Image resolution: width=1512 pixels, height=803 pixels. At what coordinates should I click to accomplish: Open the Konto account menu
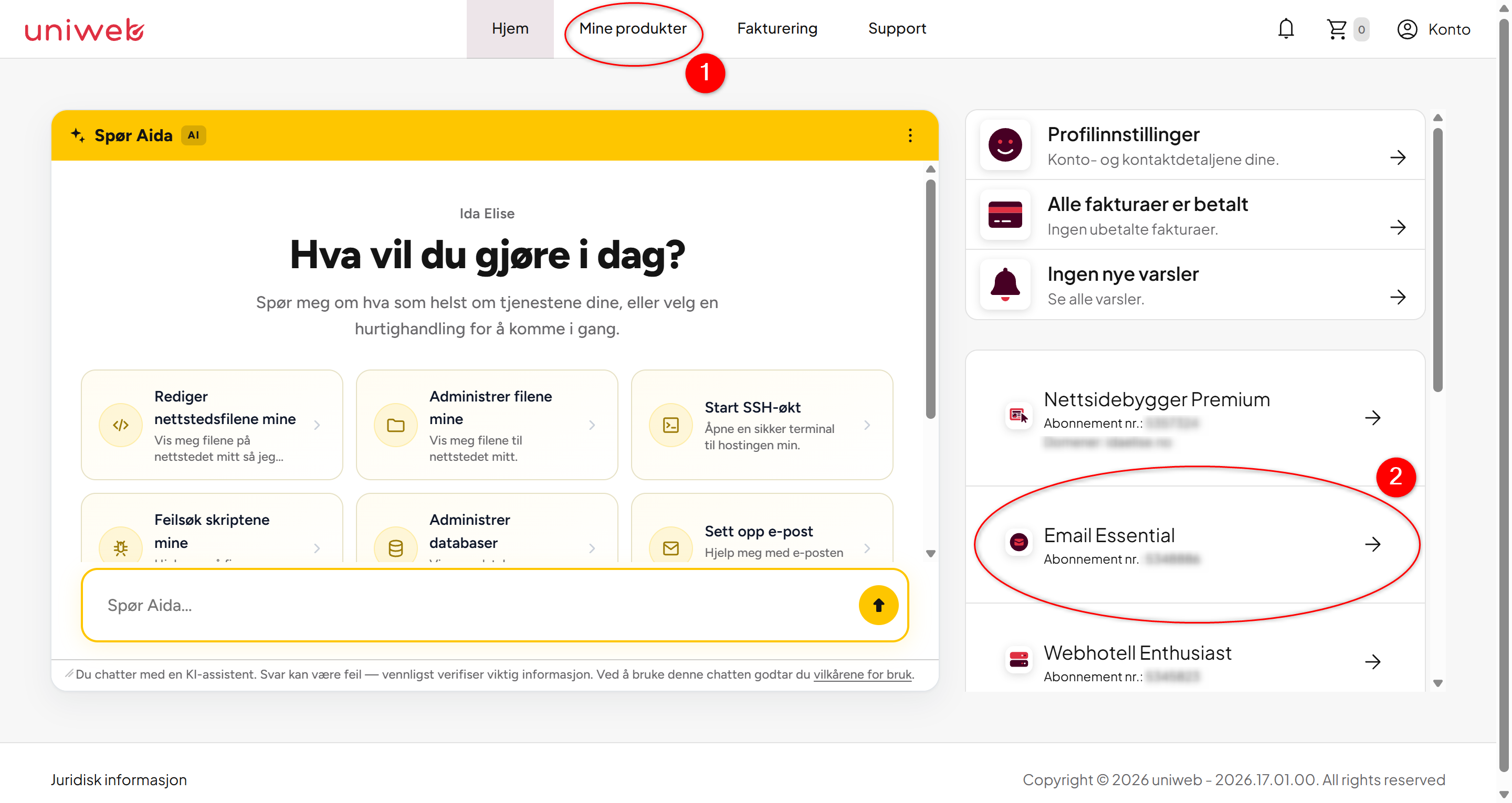pos(1433,29)
